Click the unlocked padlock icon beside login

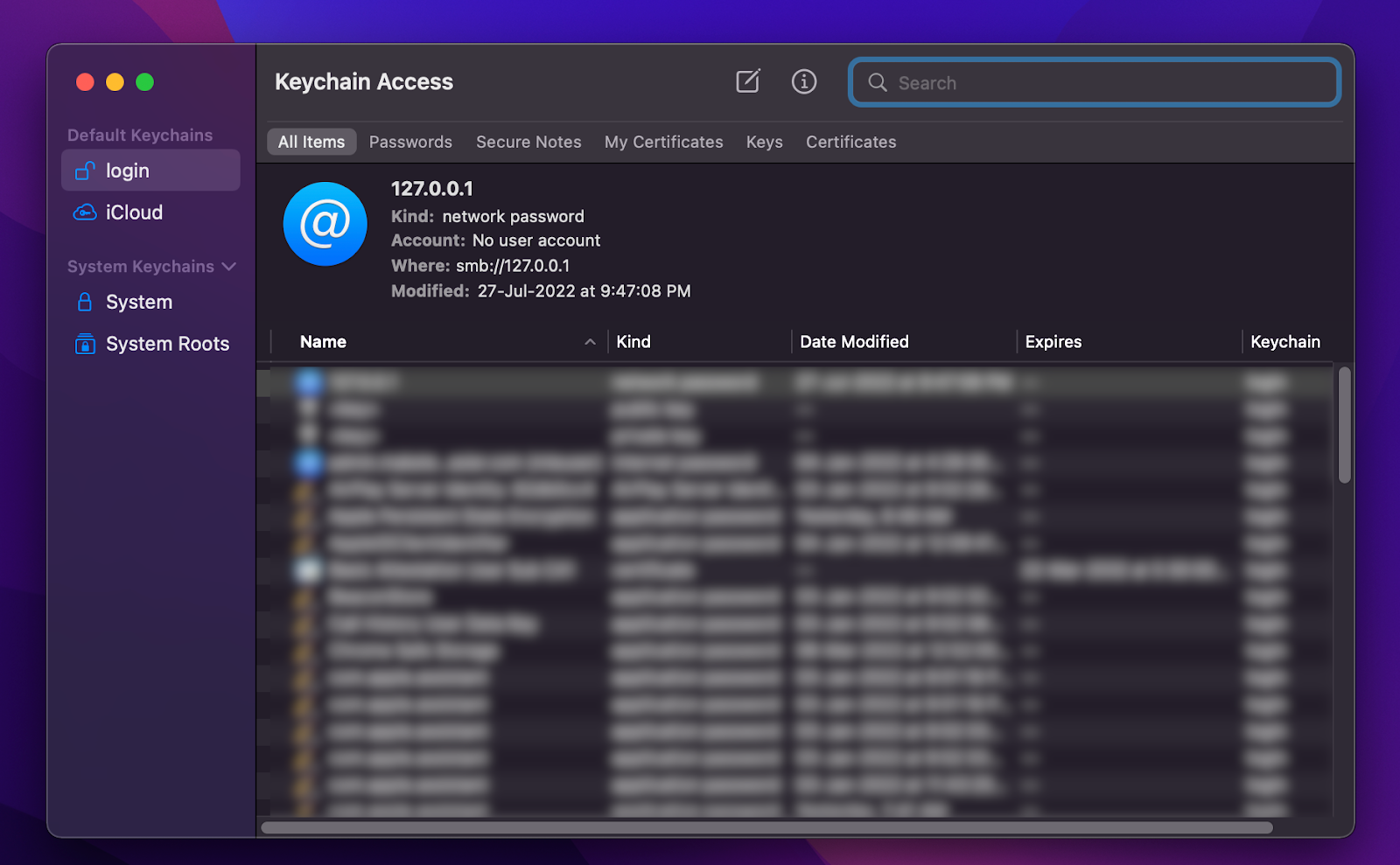[85, 171]
